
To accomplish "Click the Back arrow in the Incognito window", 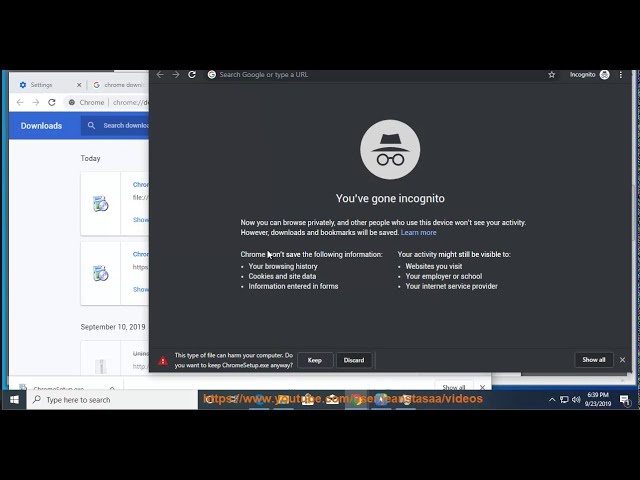I will coord(160,75).
